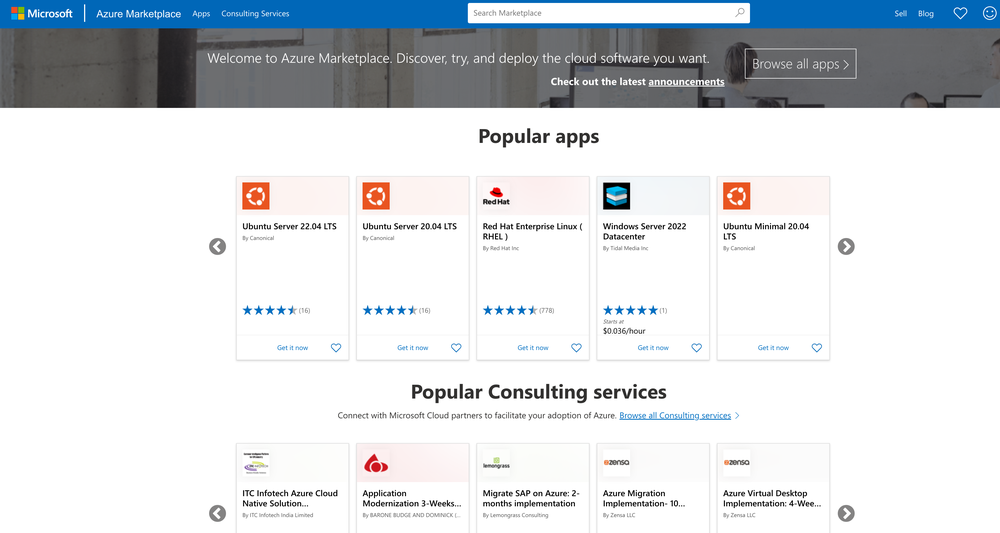Open the Blog link
This screenshot has height=533, width=1000.
925,13
